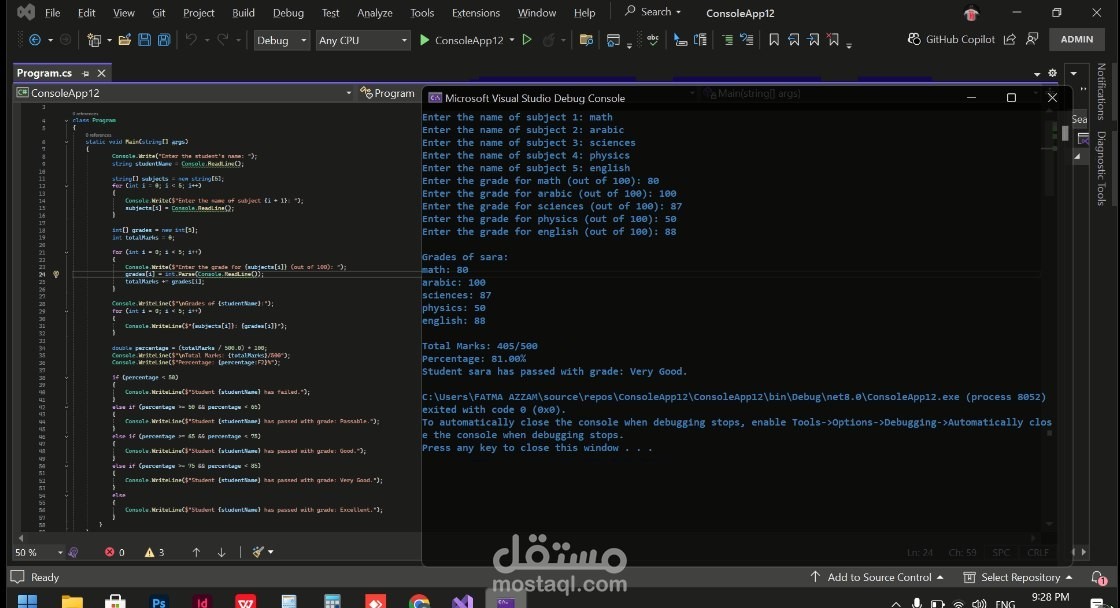Click the Save All icon
Viewport: 1120px width, 608px height.
pyautogui.click(x=164, y=40)
